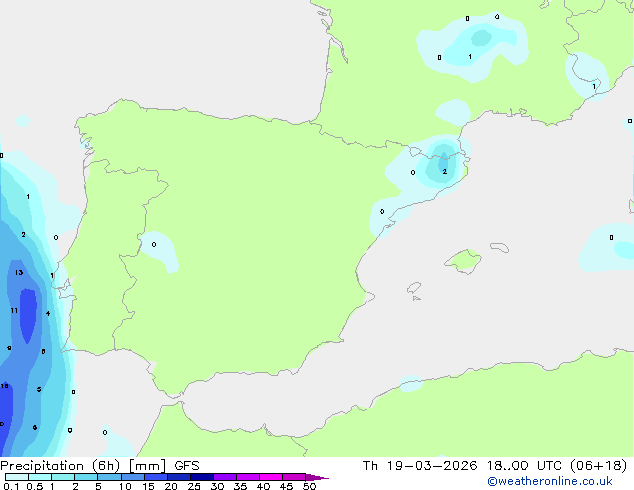Click the above-50 arrow tip of legend

click(x=317, y=477)
